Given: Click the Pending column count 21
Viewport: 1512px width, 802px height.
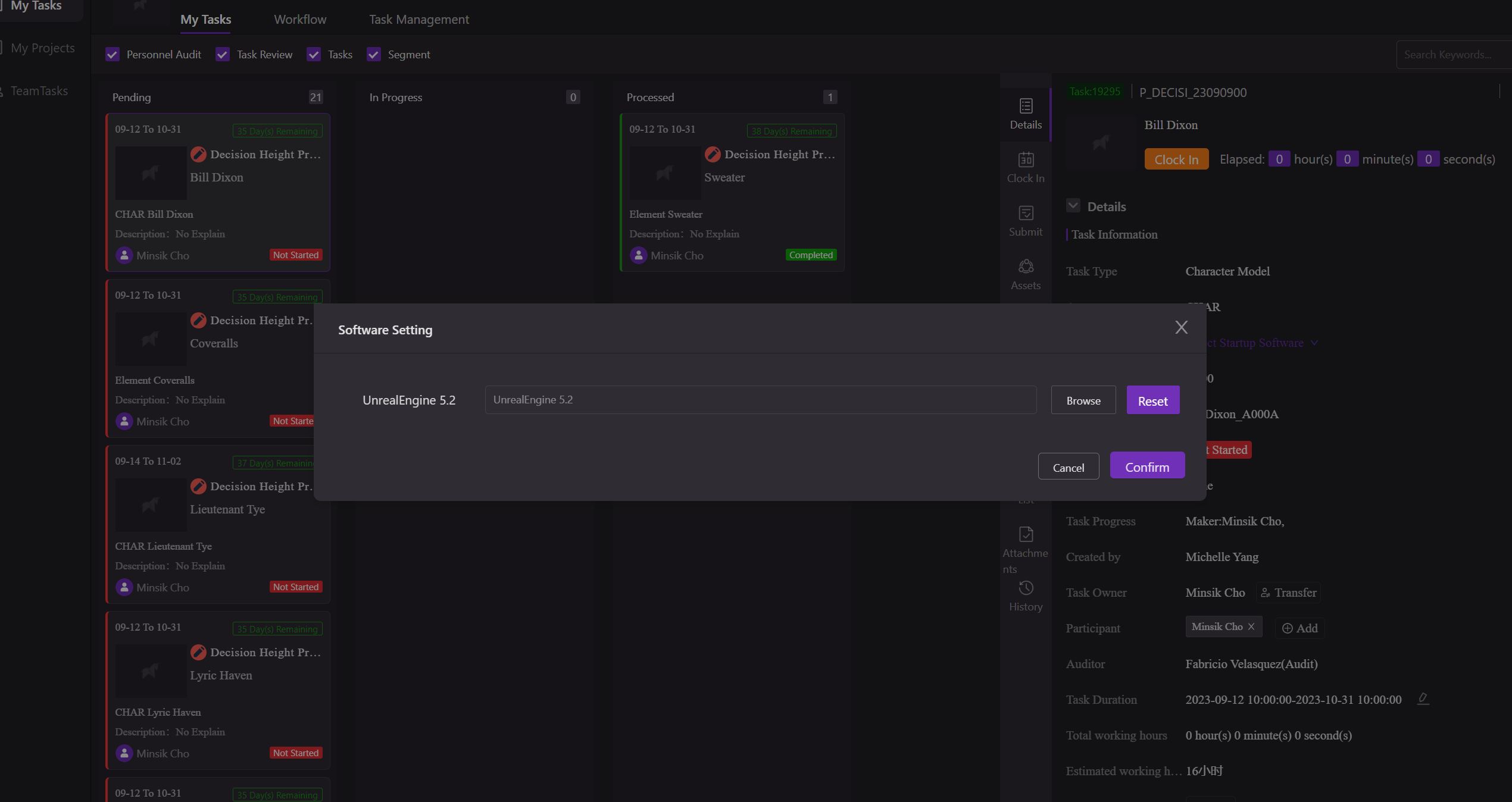Looking at the screenshot, I should tap(315, 97).
